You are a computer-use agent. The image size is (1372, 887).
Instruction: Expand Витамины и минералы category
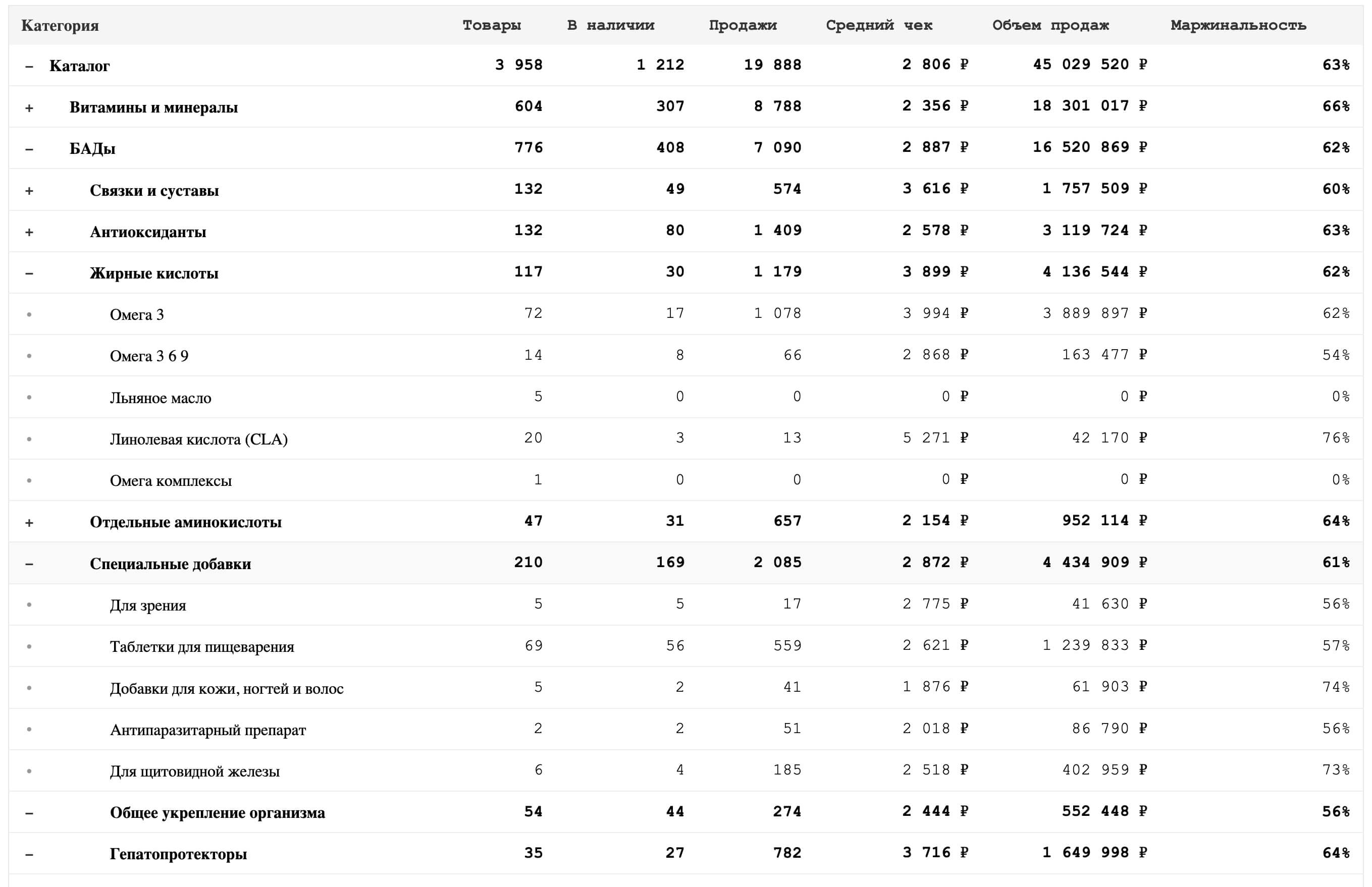(x=29, y=108)
